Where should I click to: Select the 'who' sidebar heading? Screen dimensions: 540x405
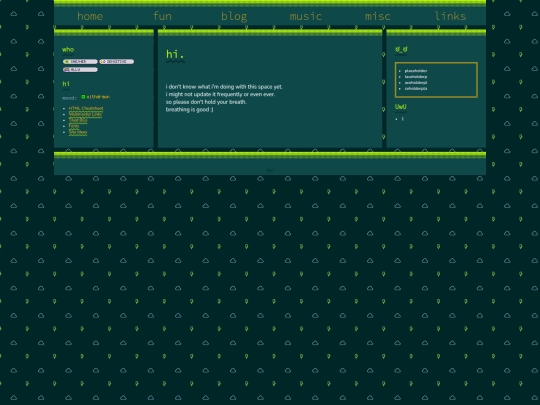[x=68, y=50]
